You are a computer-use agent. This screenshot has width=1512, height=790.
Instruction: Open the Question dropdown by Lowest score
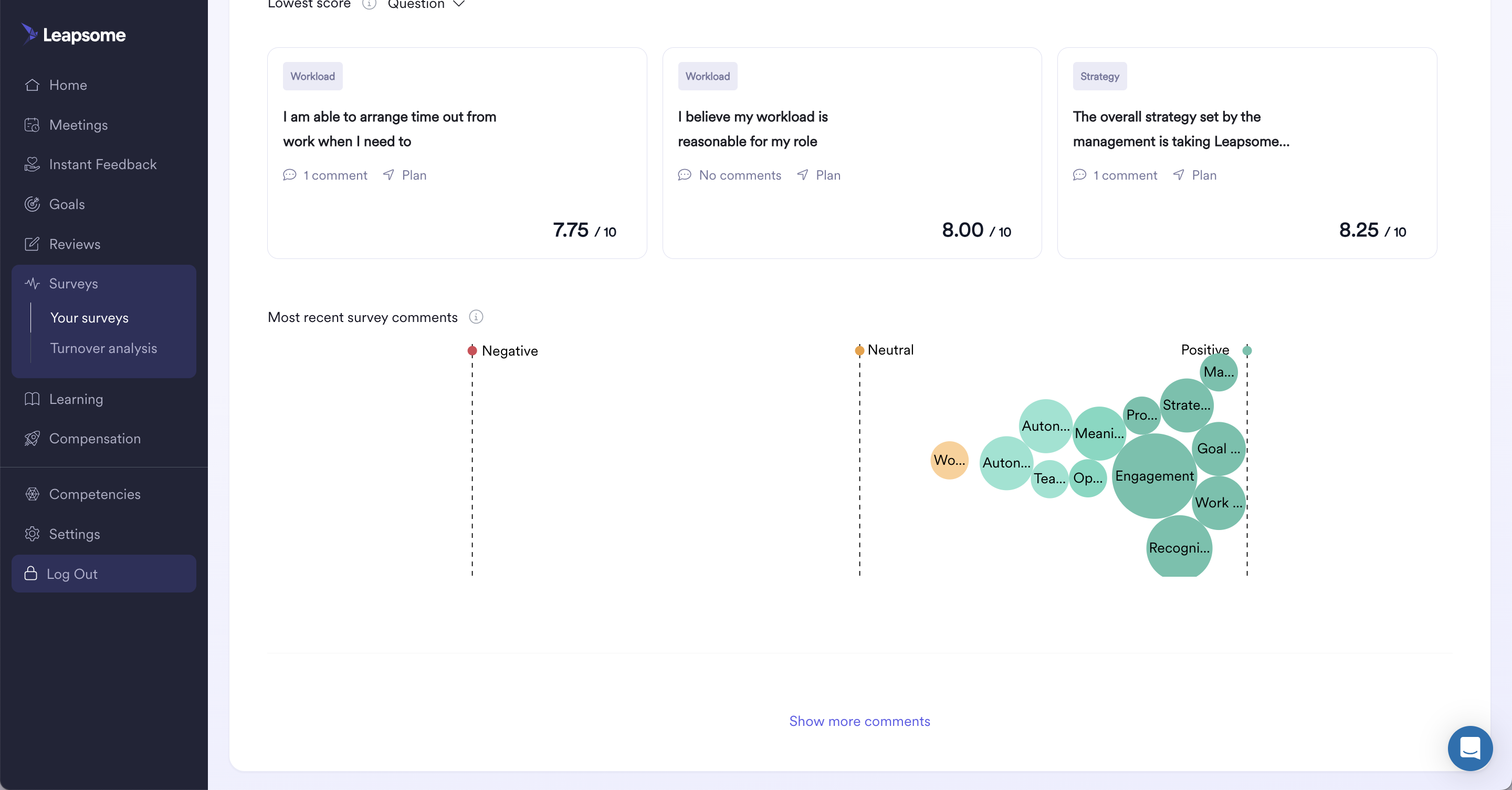point(426,4)
